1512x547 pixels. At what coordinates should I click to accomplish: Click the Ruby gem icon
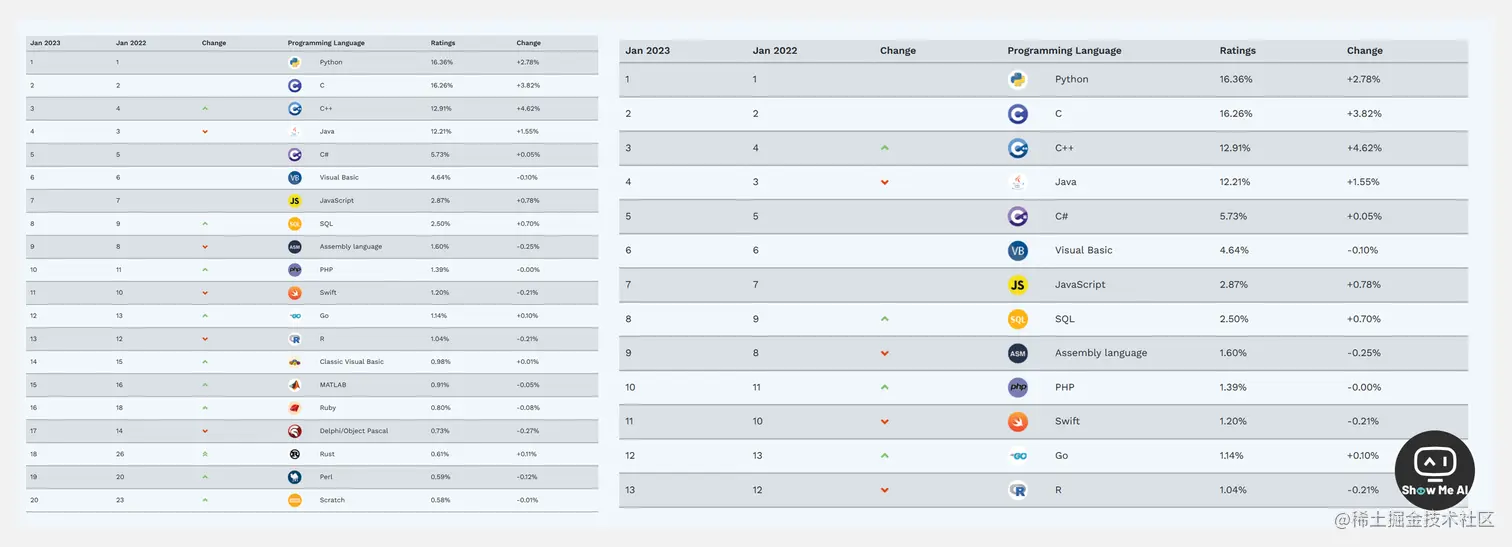tap(294, 408)
